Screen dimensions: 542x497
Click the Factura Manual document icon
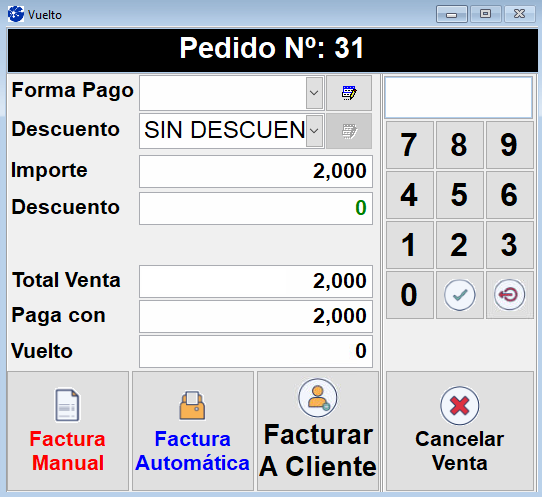(x=67, y=405)
